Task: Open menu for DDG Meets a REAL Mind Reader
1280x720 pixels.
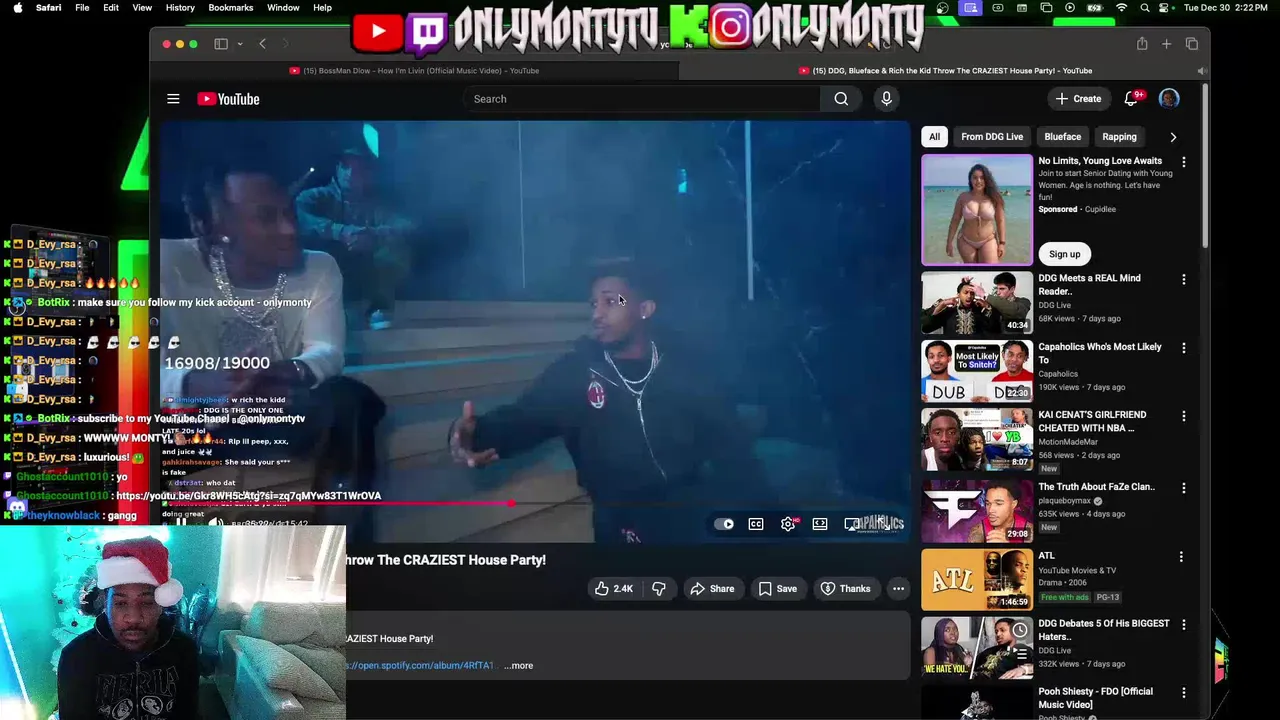Action: 1184,280
